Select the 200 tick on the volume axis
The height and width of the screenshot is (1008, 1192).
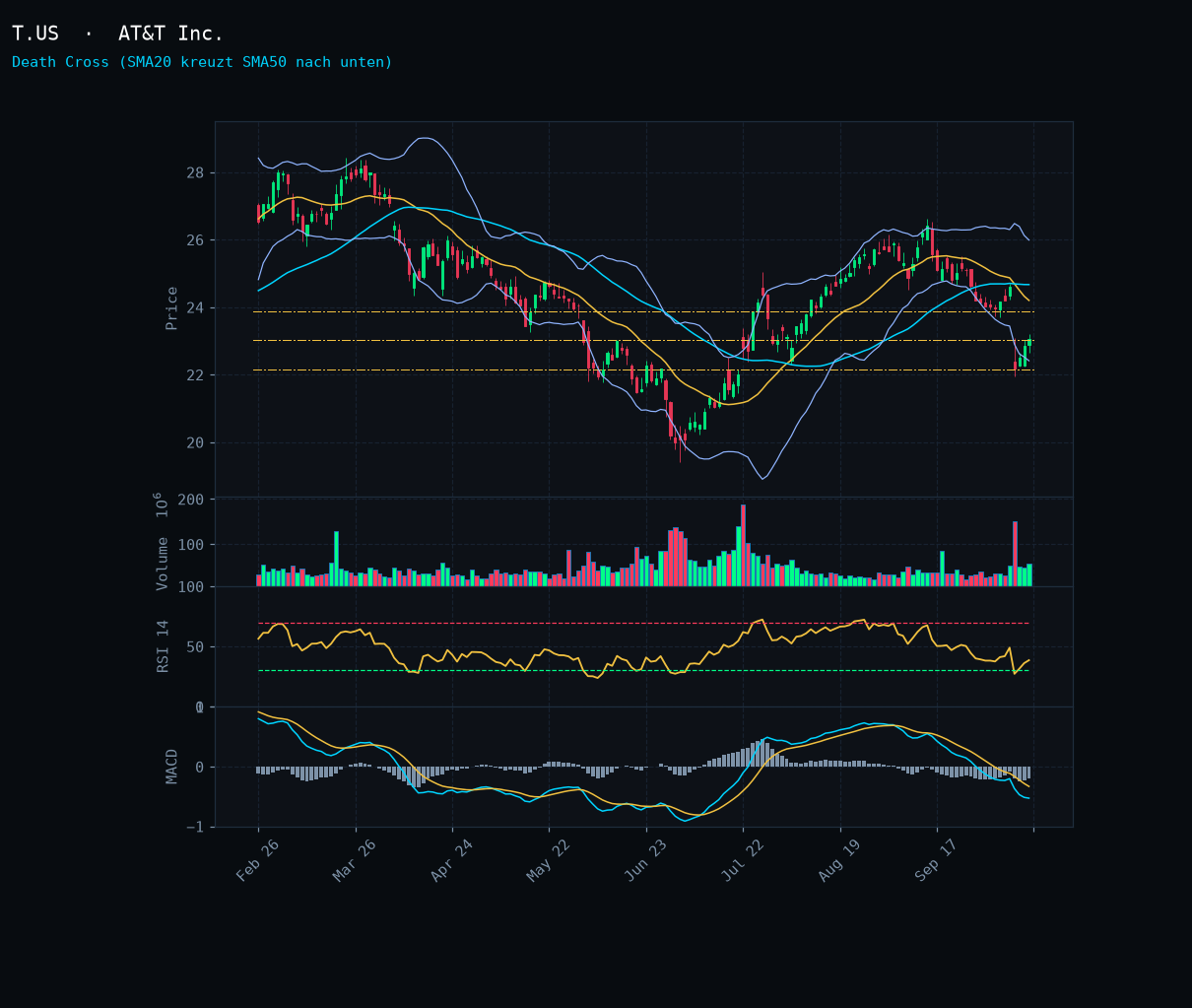pos(191,500)
